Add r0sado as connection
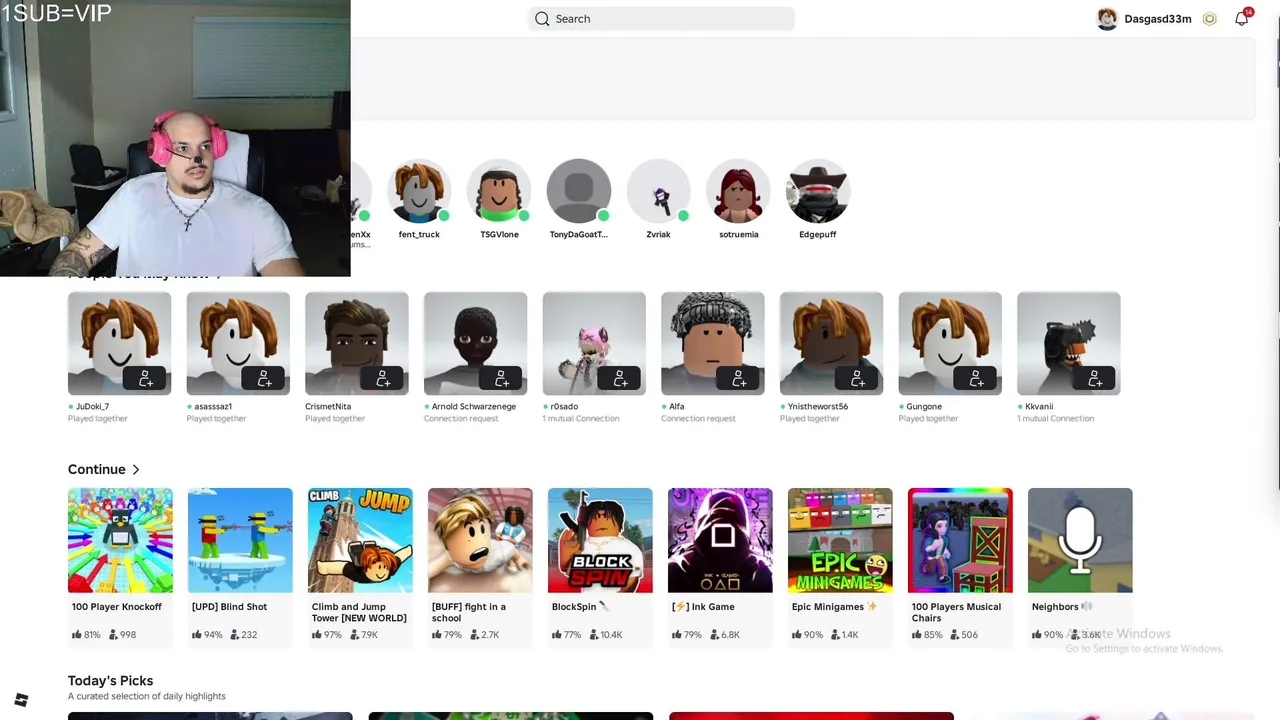This screenshot has height=720, width=1280. point(621,379)
